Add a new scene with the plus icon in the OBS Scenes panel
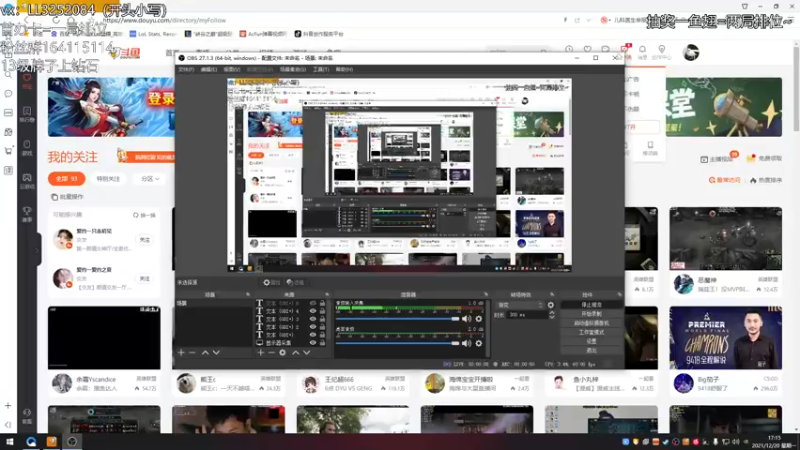 (181, 353)
